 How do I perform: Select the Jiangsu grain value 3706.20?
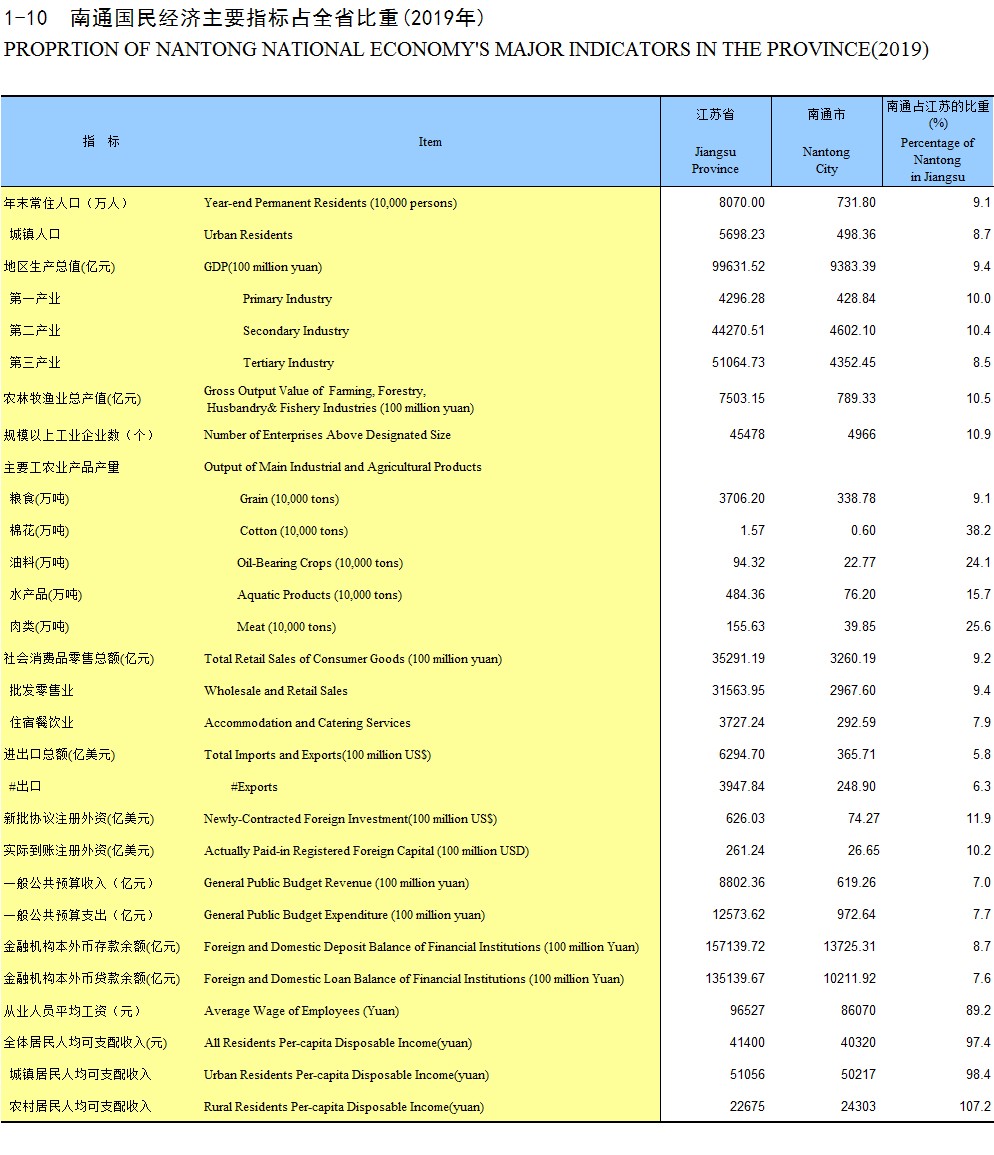coord(741,499)
